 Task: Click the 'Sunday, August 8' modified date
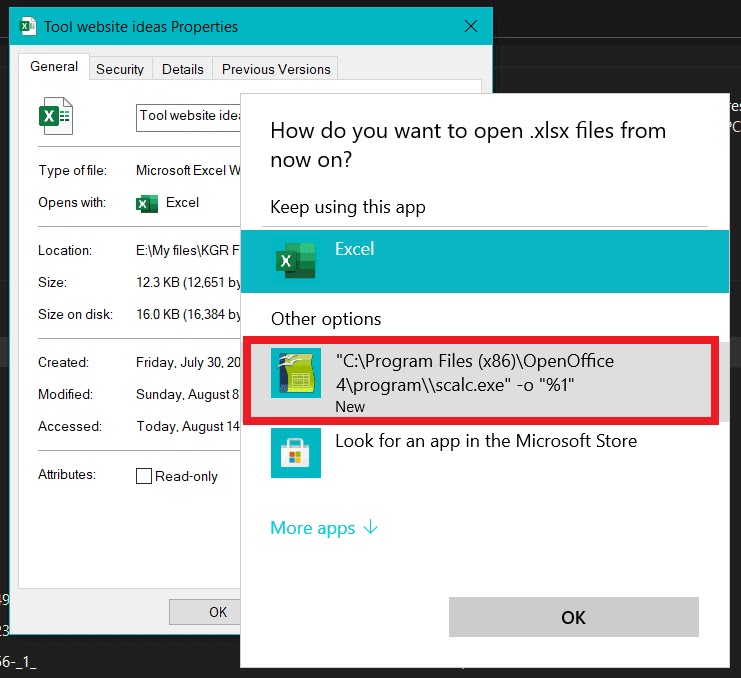(x=187, y=394)
